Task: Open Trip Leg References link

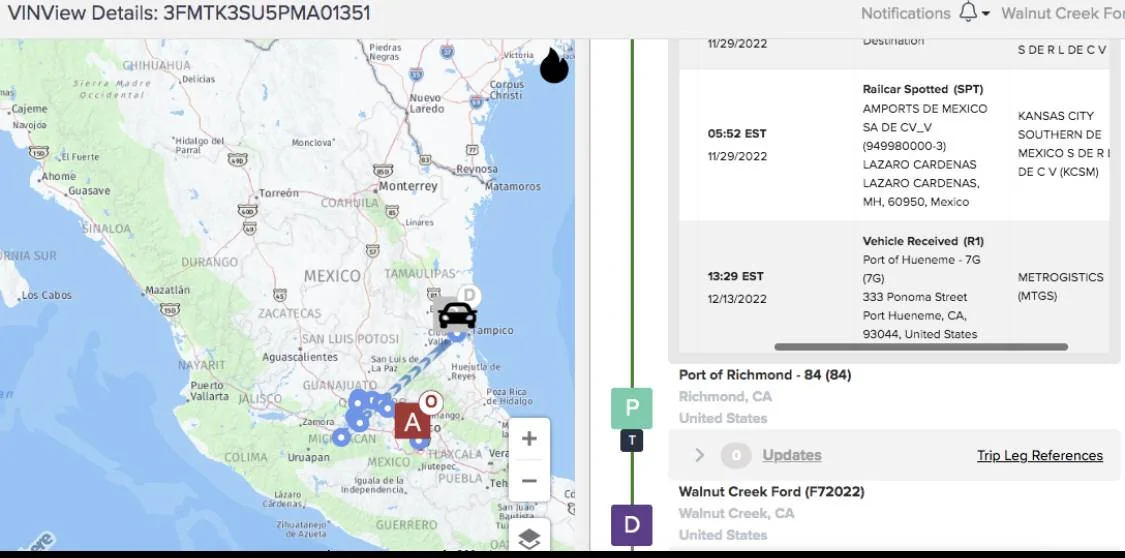Action: pyautogui.click(x=1040, y=455)
